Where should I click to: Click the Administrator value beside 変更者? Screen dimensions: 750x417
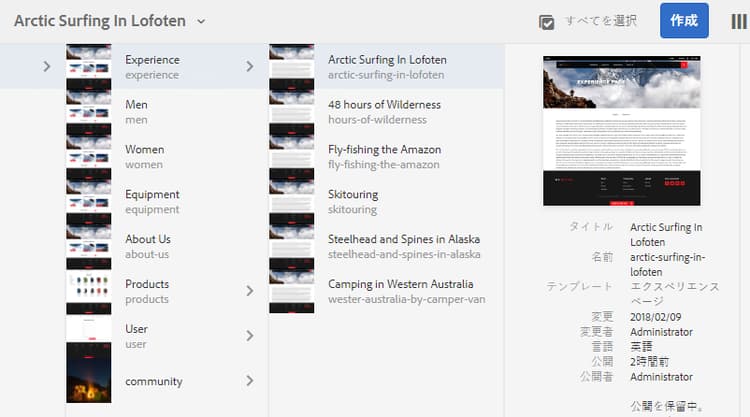(661, 332)
